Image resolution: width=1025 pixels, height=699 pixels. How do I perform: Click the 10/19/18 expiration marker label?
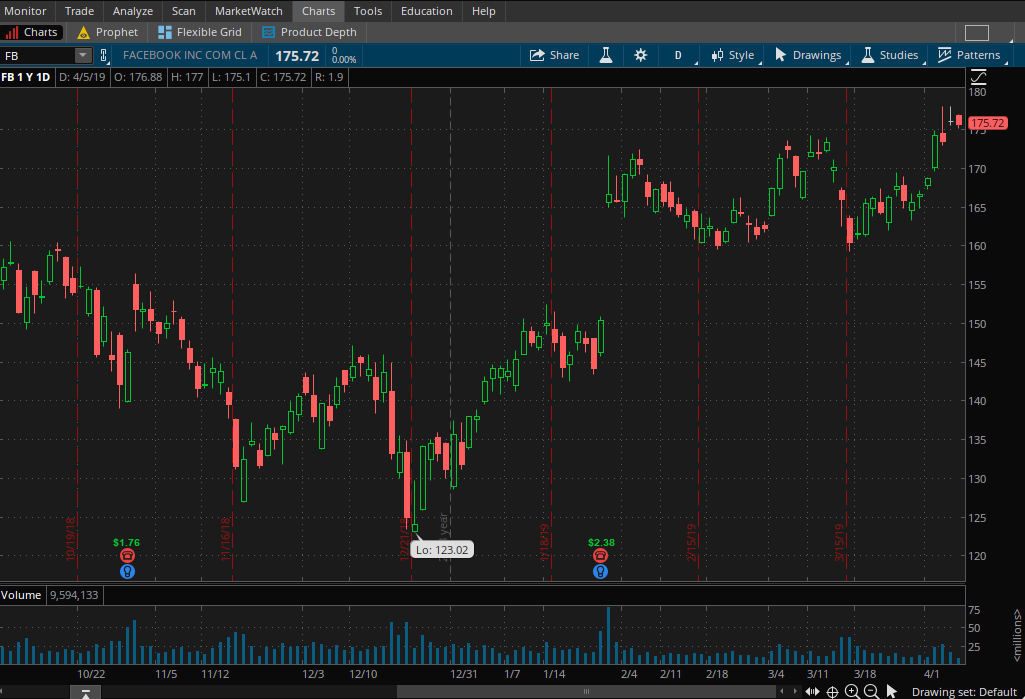(x=71, y=539)
